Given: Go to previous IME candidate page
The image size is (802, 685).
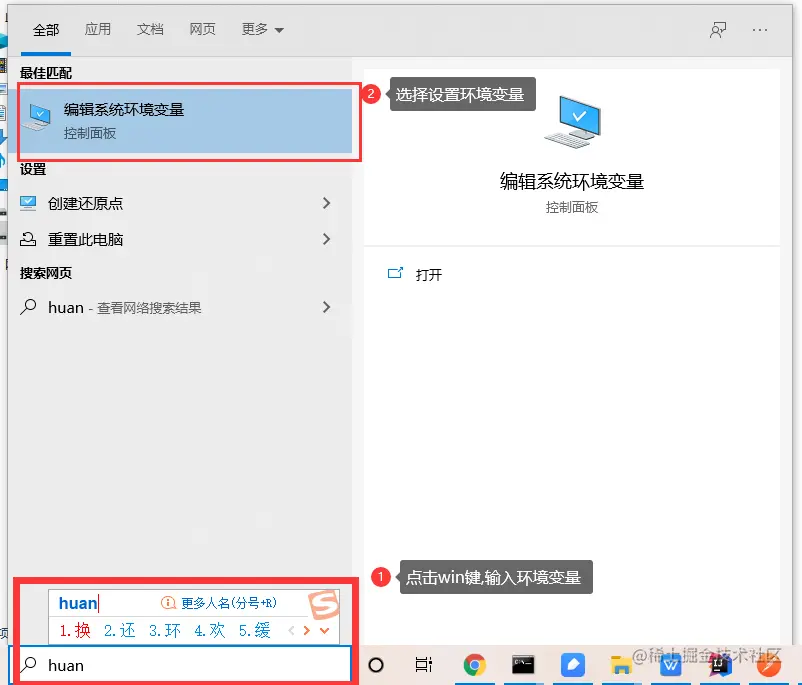Looking at the screenshot, I should pyautogui.click(x=292, y=631).
